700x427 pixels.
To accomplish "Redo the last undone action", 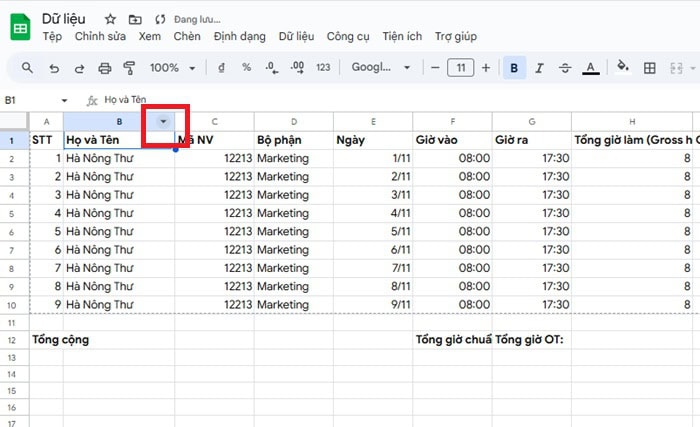I will 79,68.
